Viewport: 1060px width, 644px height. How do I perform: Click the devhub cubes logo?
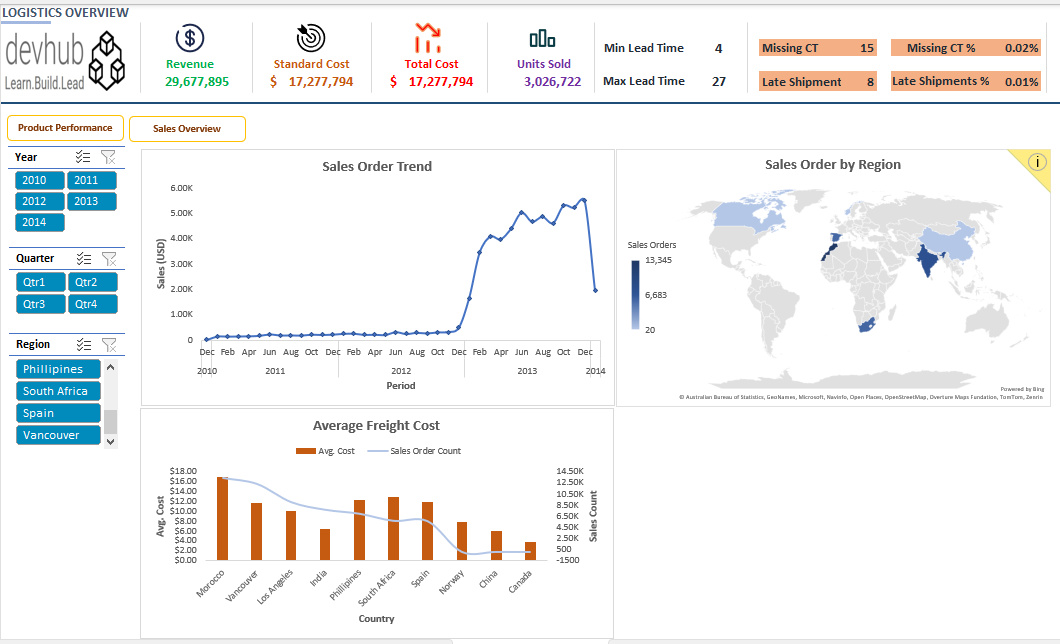point(107,61)
